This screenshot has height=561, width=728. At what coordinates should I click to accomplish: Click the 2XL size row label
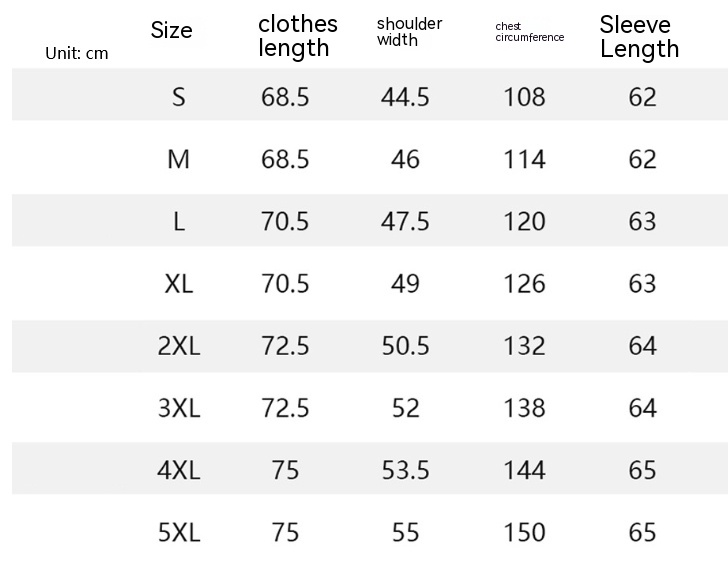tap(179, 346)
